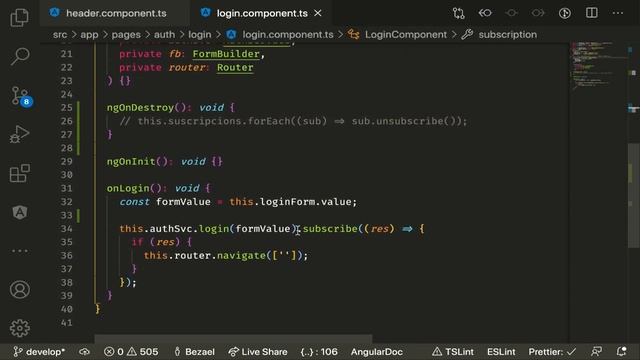
Task: Open the Angular extension panel
Action: (20, 212)
